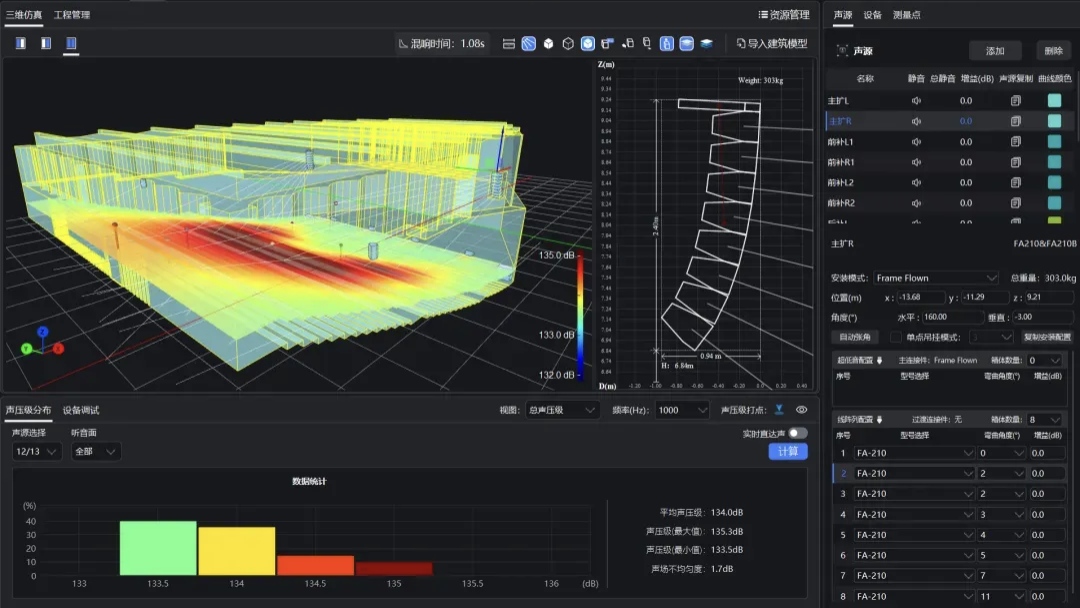Click the layers stack toolbar icon
This screenshot has width=1080, height=608.
[x=707, y=44]
